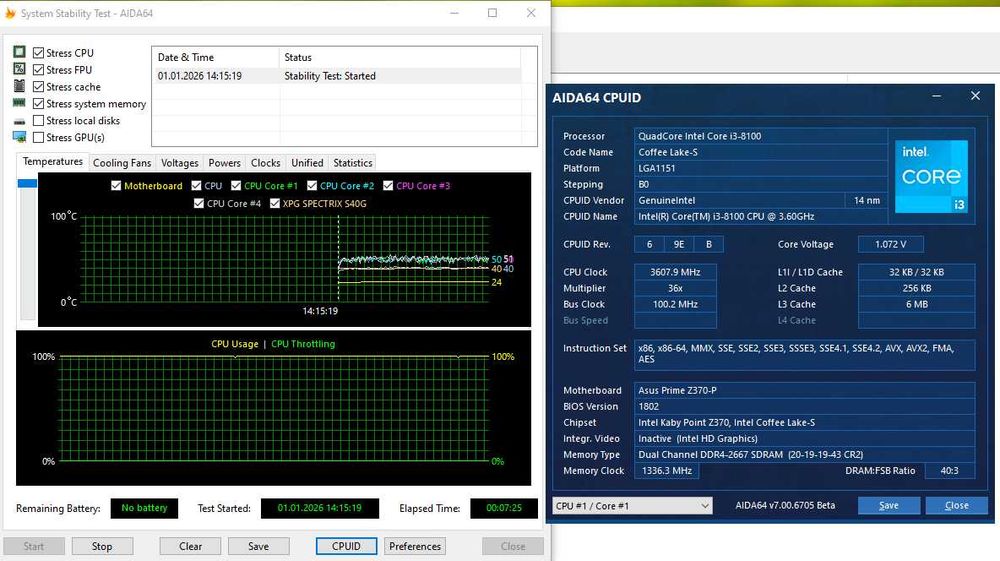1000x561 pixels.
Task: Click the Elapsed Time value 00:07:25
Action: click(504, 508)
